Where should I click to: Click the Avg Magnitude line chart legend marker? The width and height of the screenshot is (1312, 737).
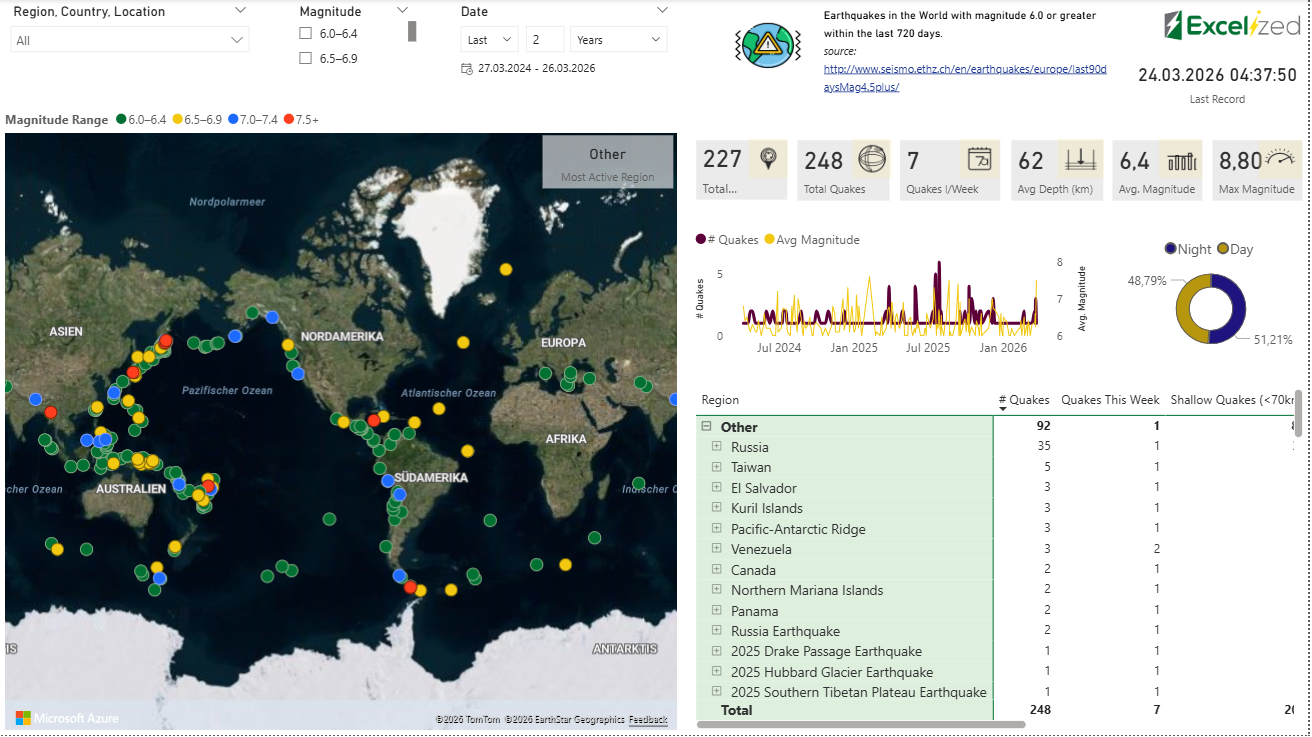(x=769, y=240)
